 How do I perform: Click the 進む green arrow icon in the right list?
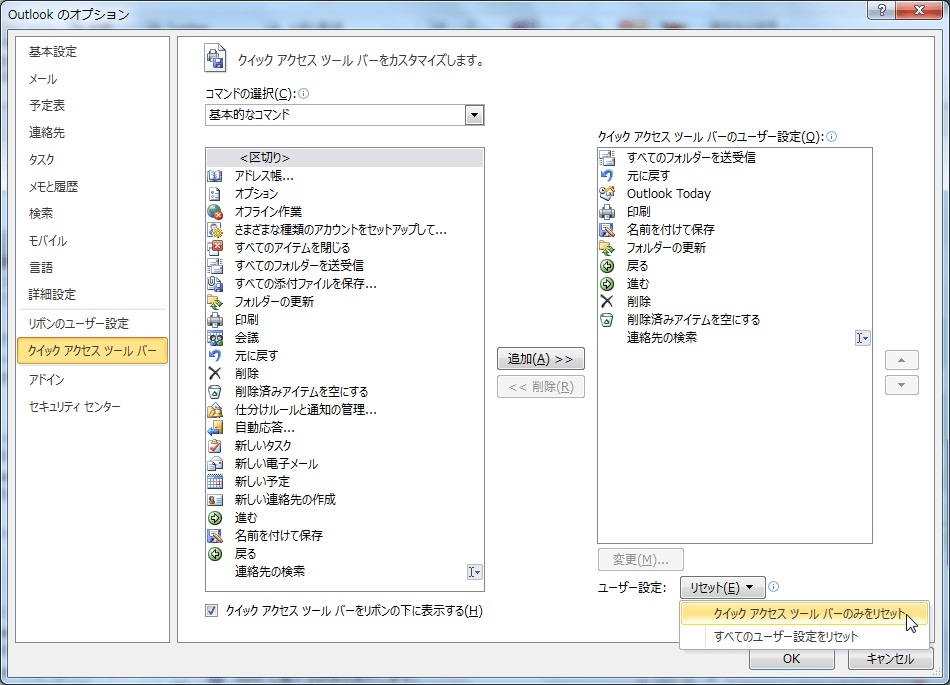tap(607, 283)
